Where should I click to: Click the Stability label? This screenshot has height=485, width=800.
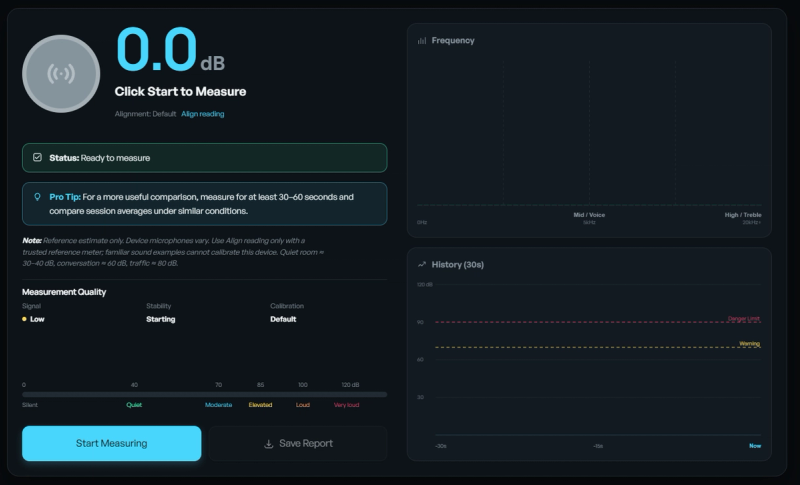pyautogui.click(x=159, y=306)
